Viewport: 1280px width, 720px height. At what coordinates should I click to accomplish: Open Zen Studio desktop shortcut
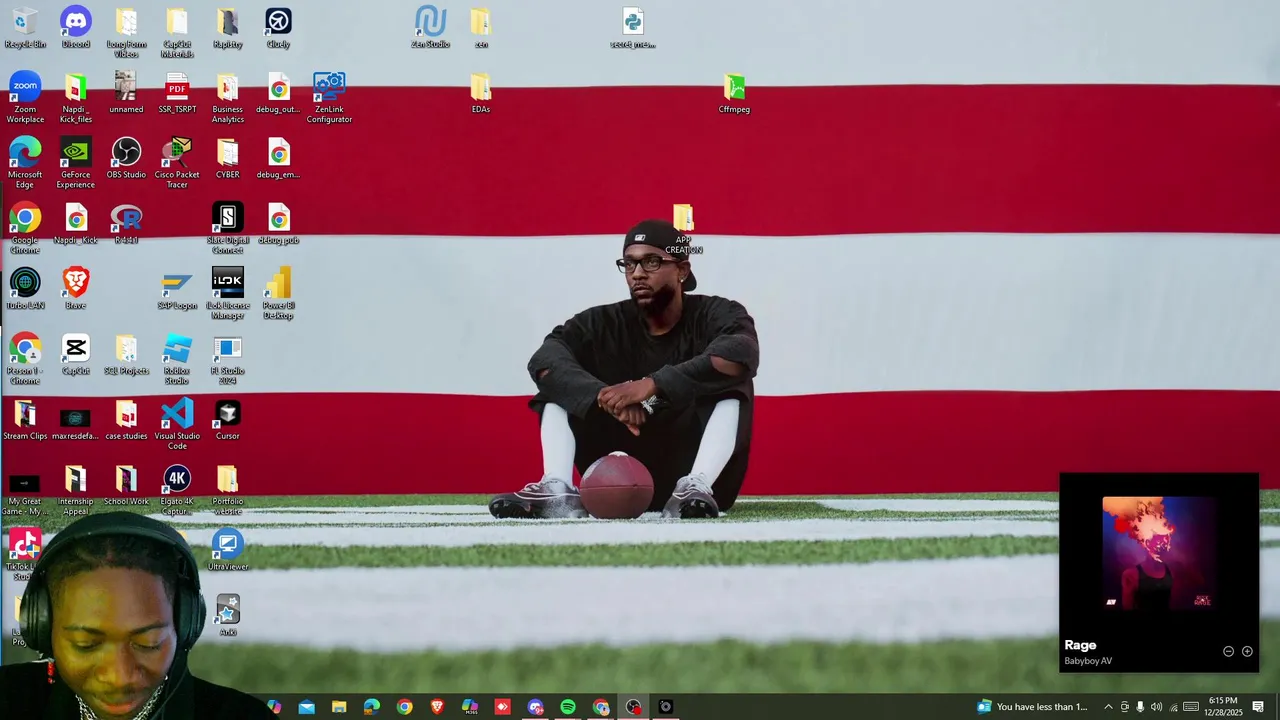coord(430,28)
